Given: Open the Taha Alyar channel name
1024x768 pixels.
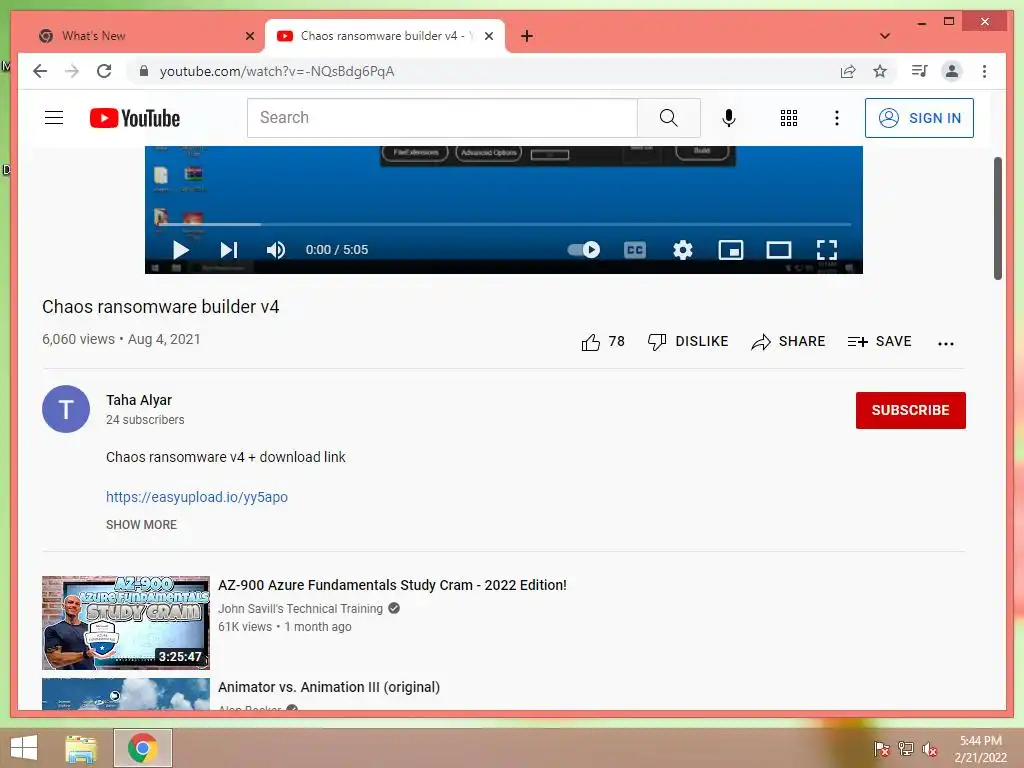Looking at the screenshot, I should [139, 400].
